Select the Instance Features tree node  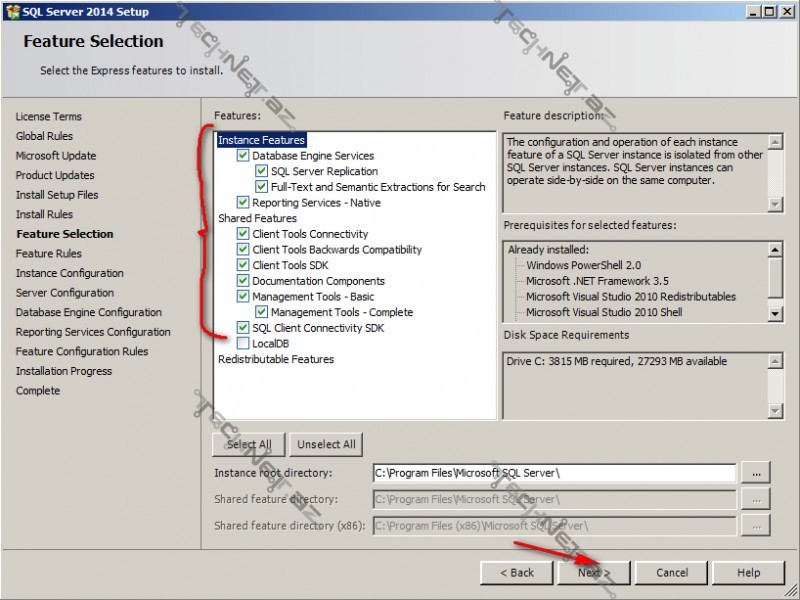click(x=261, y=140)
